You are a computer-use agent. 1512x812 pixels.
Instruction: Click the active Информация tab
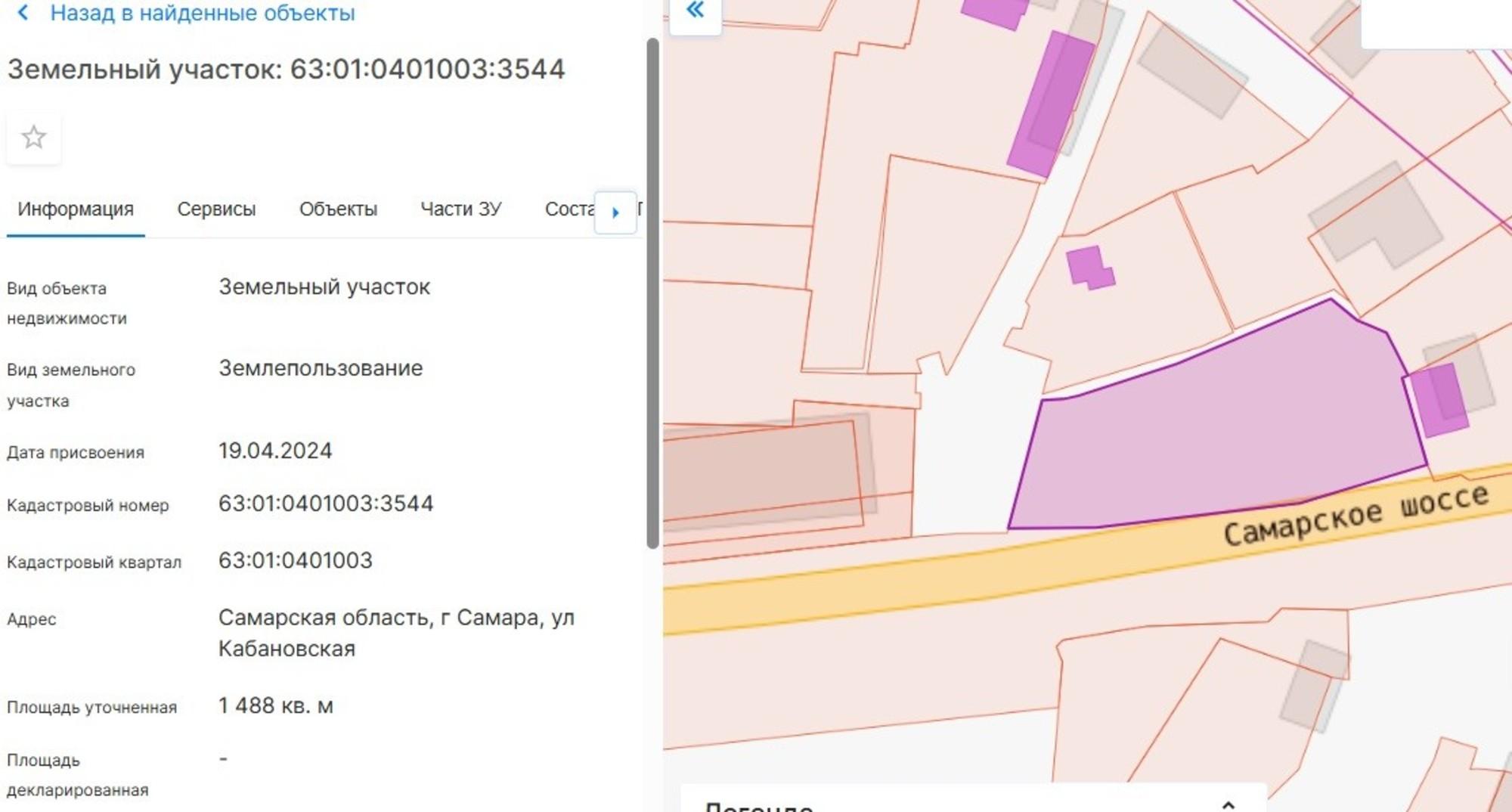click(76, 209)
